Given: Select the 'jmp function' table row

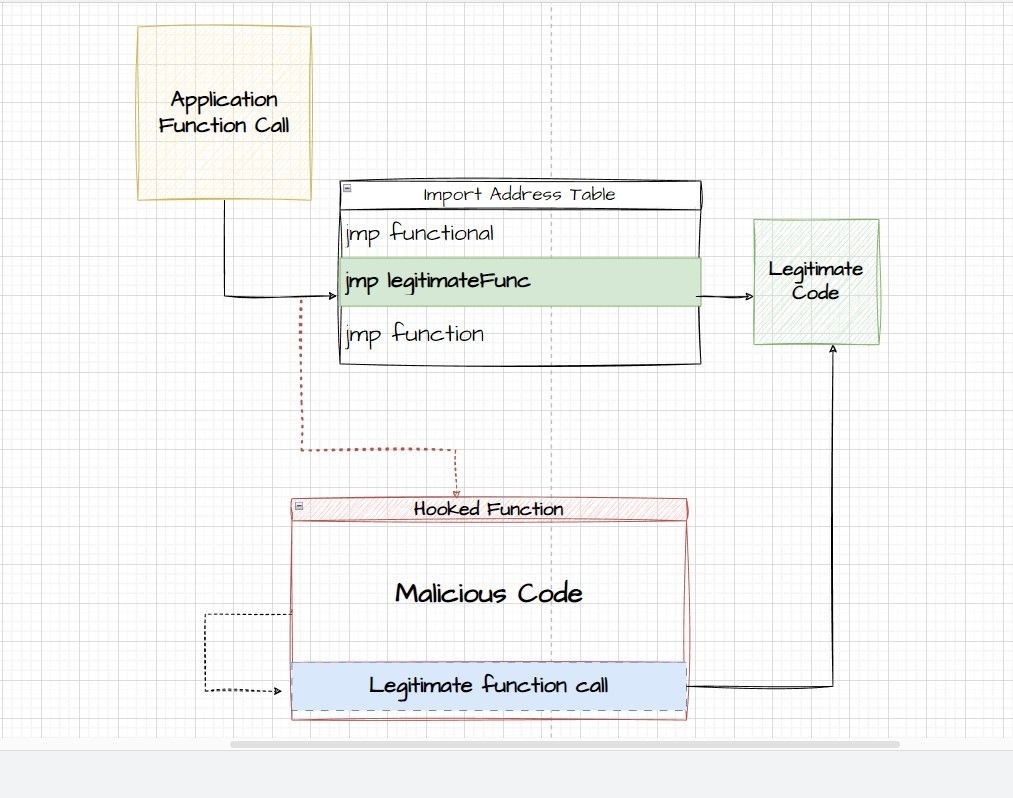Looking at the screenshot, I should coord(520,335).
